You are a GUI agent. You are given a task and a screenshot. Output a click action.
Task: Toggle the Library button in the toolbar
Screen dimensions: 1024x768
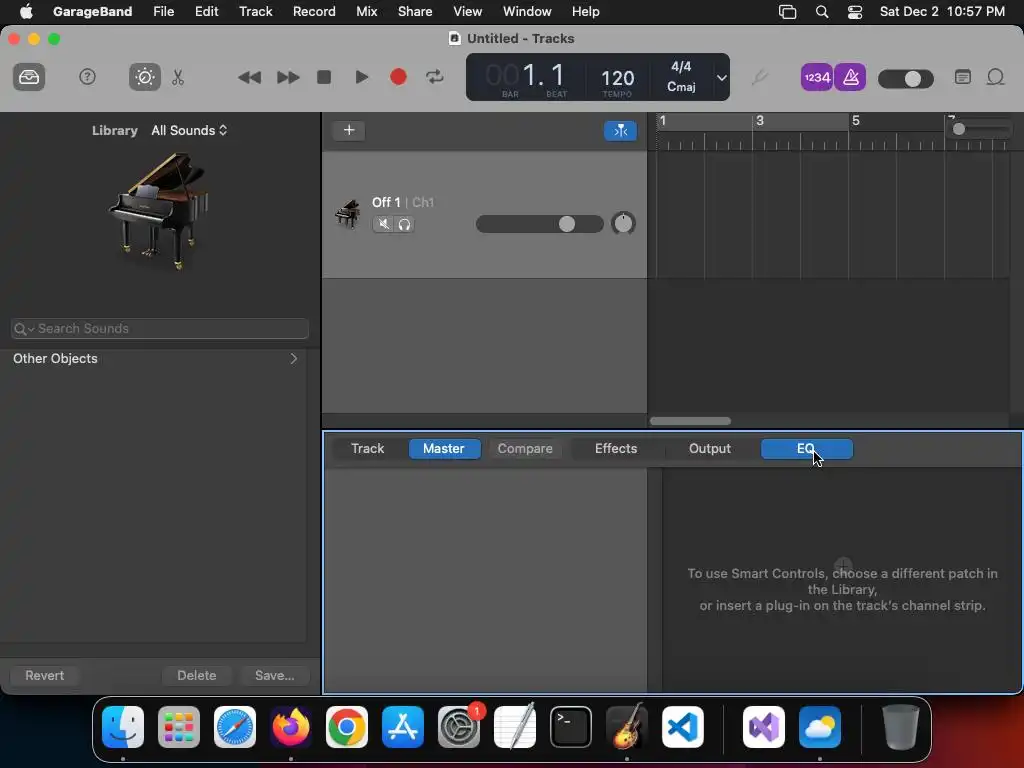(x=29, y=77)
